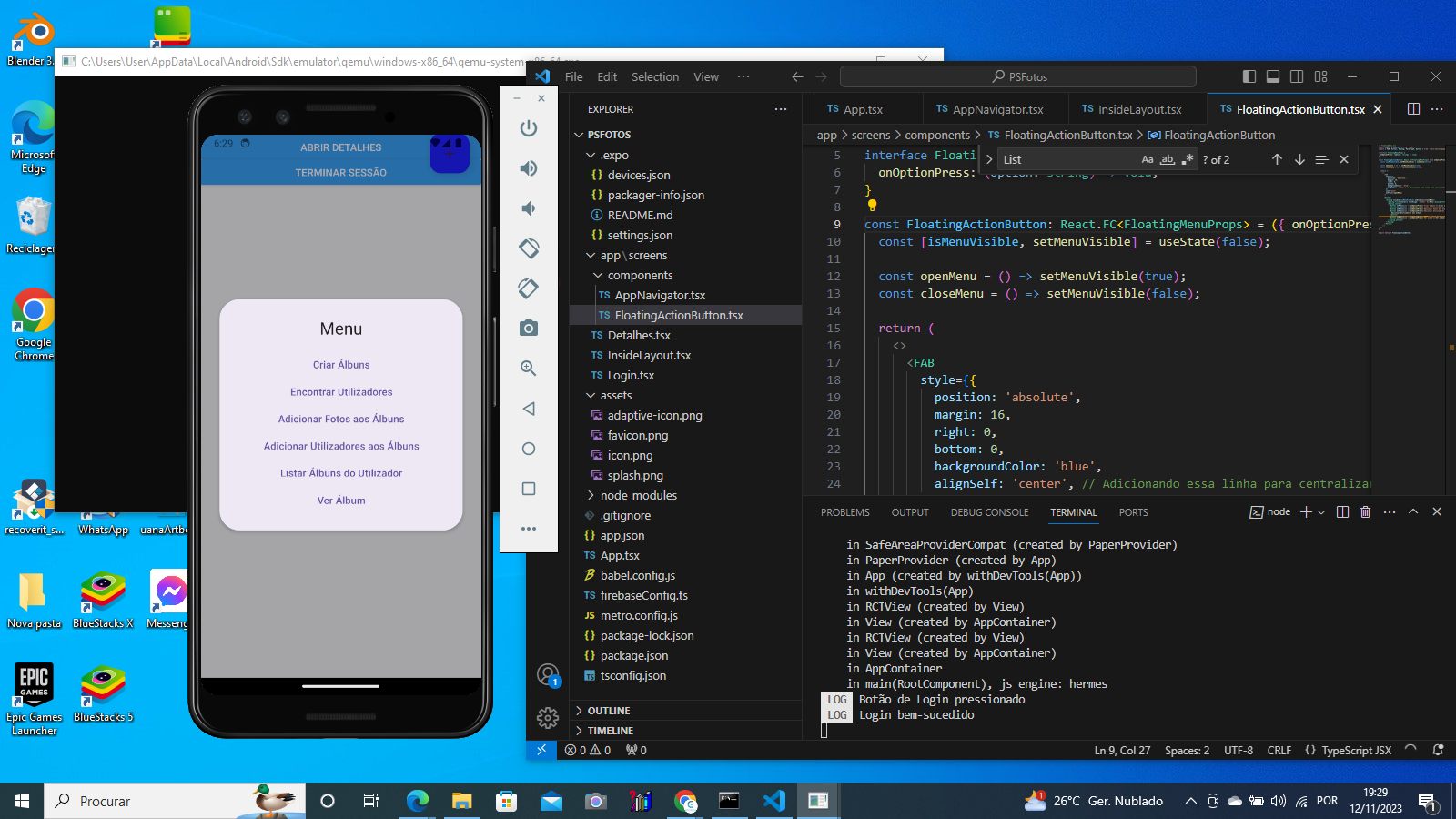Screen dimensions: 1456x819
Task: Click PSFotos command center search box
Action: tap(1018, 76)
